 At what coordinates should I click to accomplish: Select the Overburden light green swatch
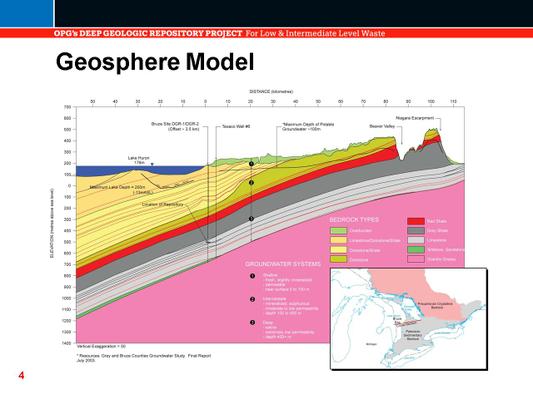click(x=339, y=231)
